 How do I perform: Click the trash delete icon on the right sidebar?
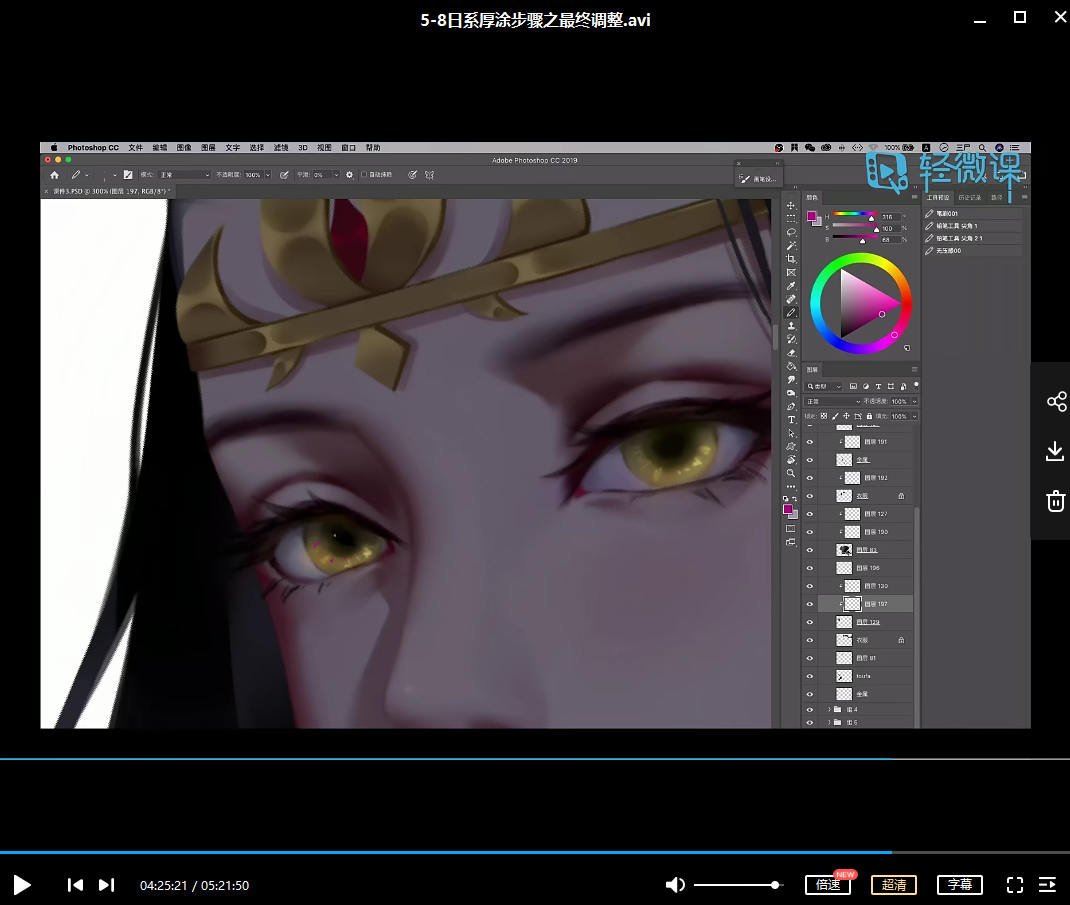click(x=1056, y=501)
